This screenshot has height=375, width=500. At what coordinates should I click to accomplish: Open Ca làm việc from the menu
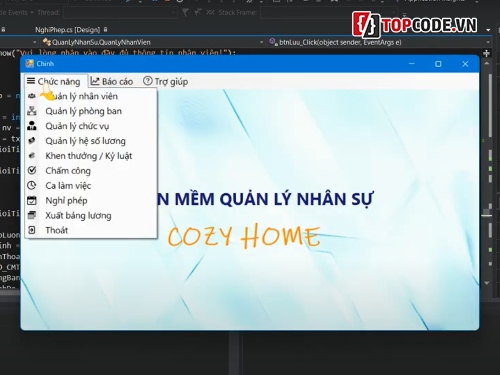click(91, 185)
